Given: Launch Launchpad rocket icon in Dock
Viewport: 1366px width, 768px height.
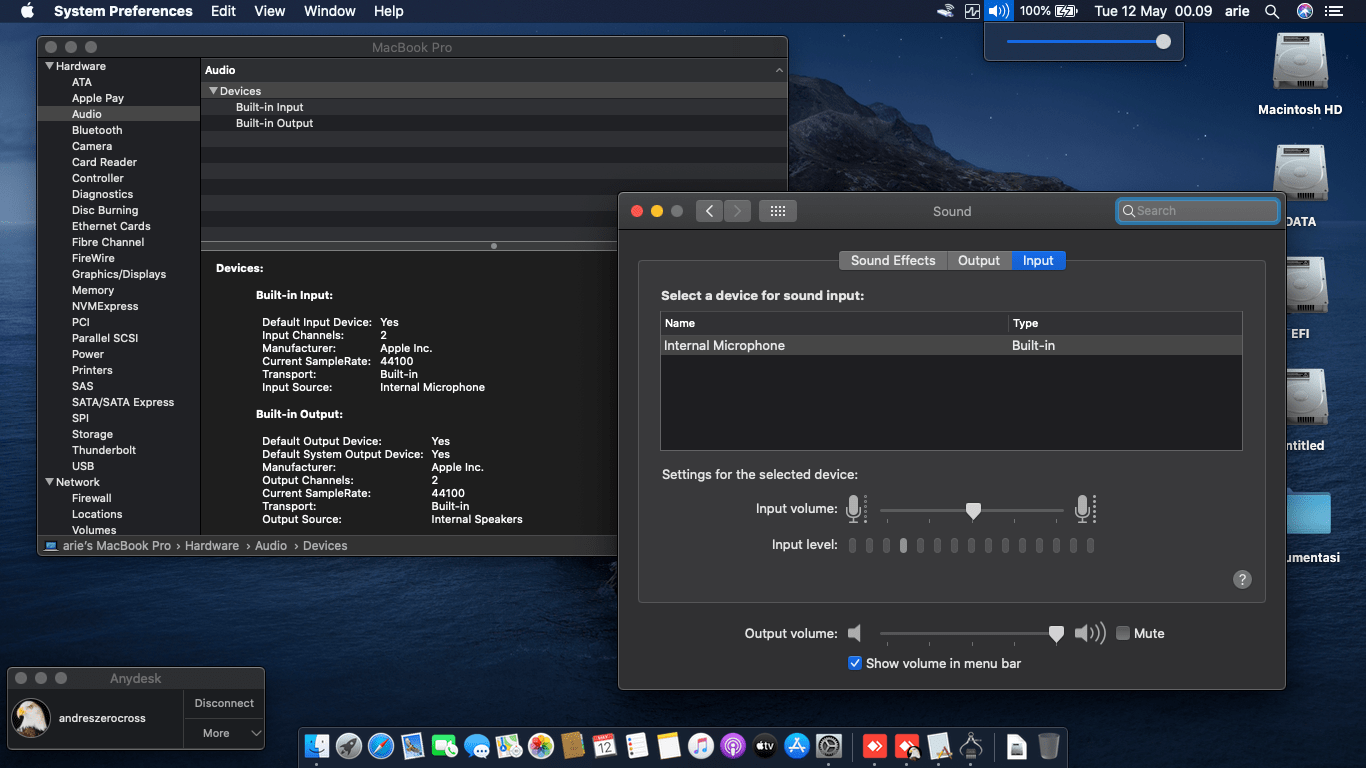Looking at the screenshot, I should pyautogui.click(x=349, y=746).
